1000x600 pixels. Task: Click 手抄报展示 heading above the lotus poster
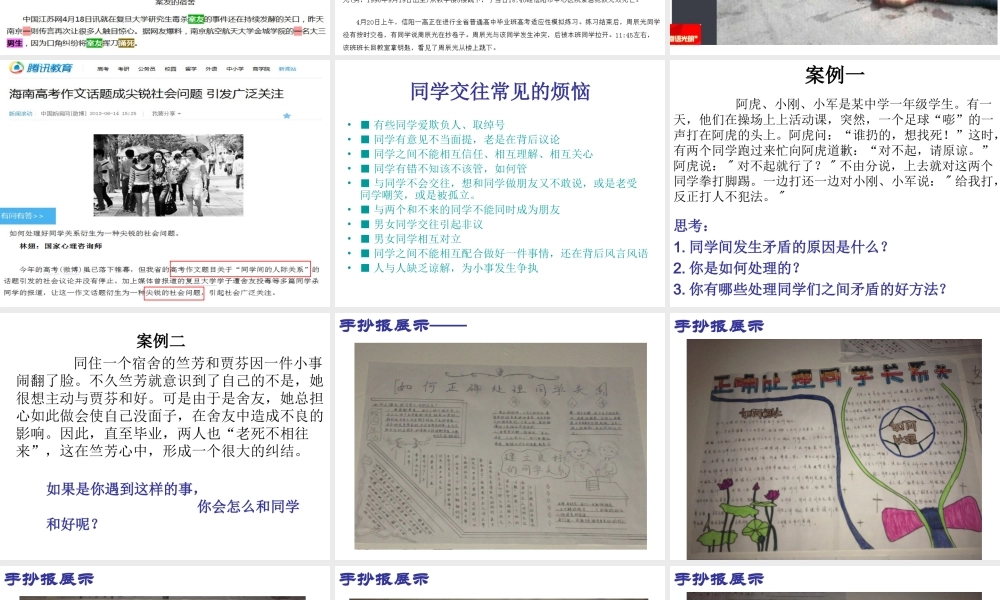click(x=719, y=326)
